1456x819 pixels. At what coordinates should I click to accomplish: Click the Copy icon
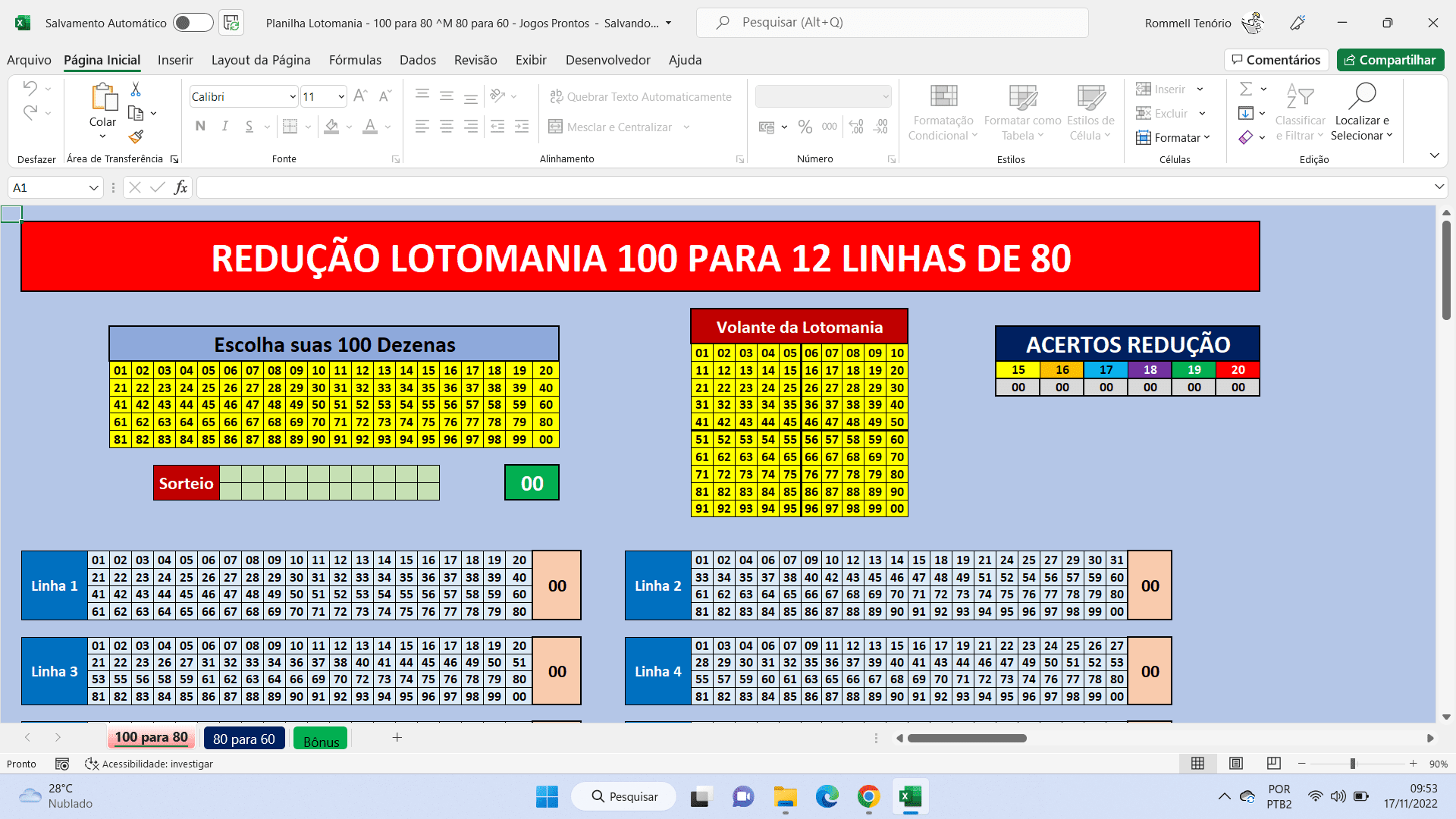pyautogui.click(x=136, y=113)
